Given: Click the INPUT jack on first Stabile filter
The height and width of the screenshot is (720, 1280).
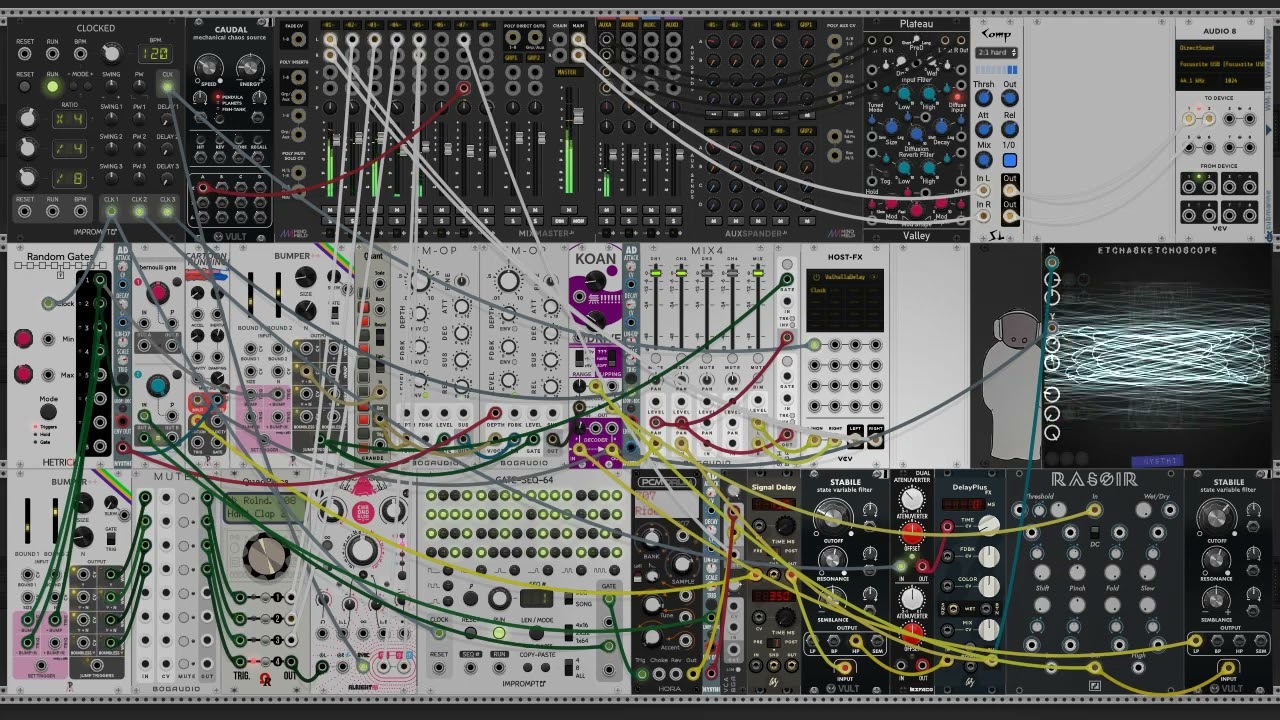Looking at the screenshot, I should pos(845,667).
